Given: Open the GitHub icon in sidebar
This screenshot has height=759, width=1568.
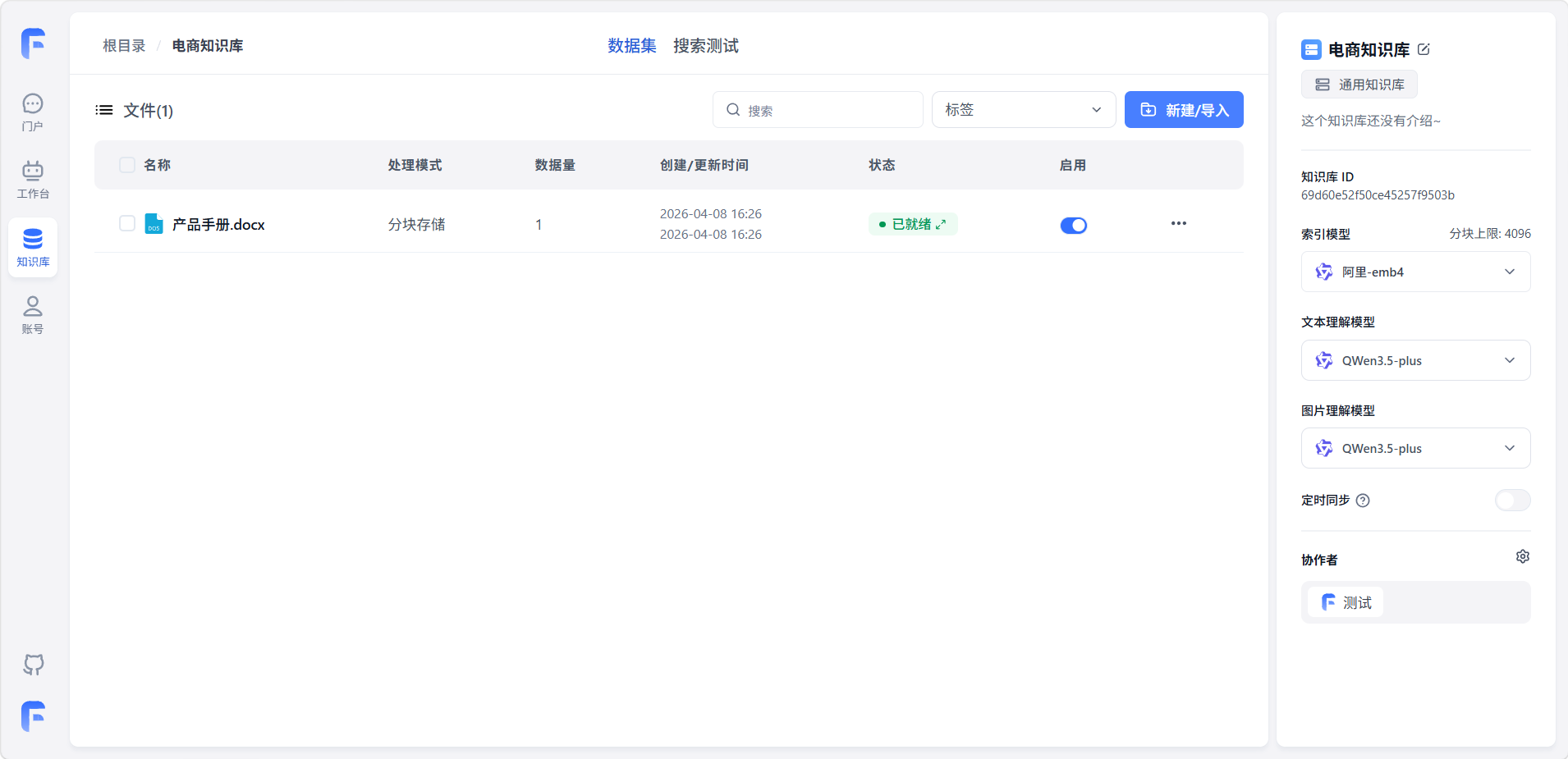Looking at the screenshot, I should 33,664.
